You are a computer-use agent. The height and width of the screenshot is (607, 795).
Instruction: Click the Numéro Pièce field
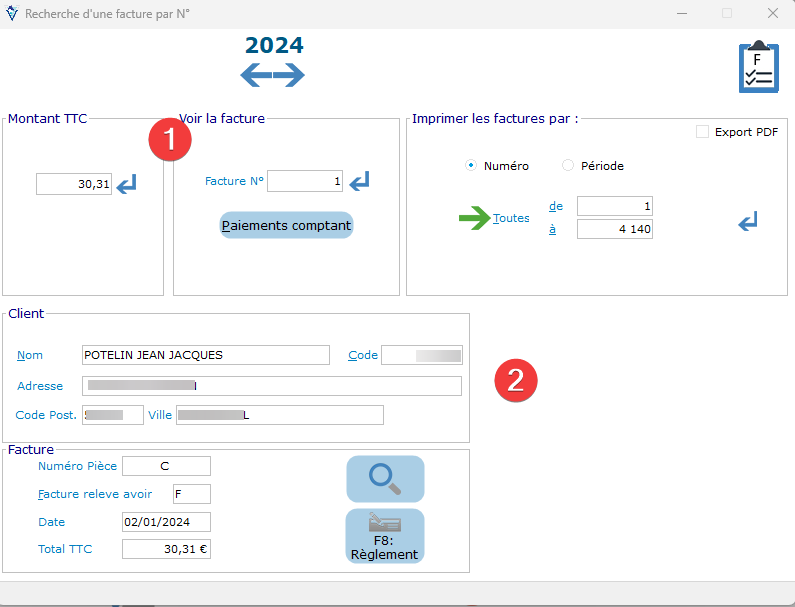coord(166,466)
